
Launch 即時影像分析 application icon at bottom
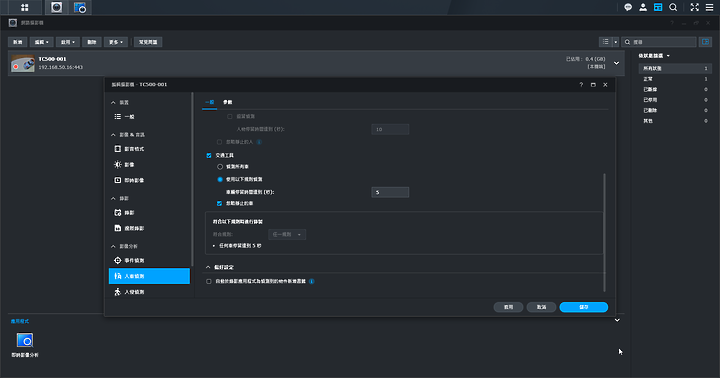click(25, 340)
